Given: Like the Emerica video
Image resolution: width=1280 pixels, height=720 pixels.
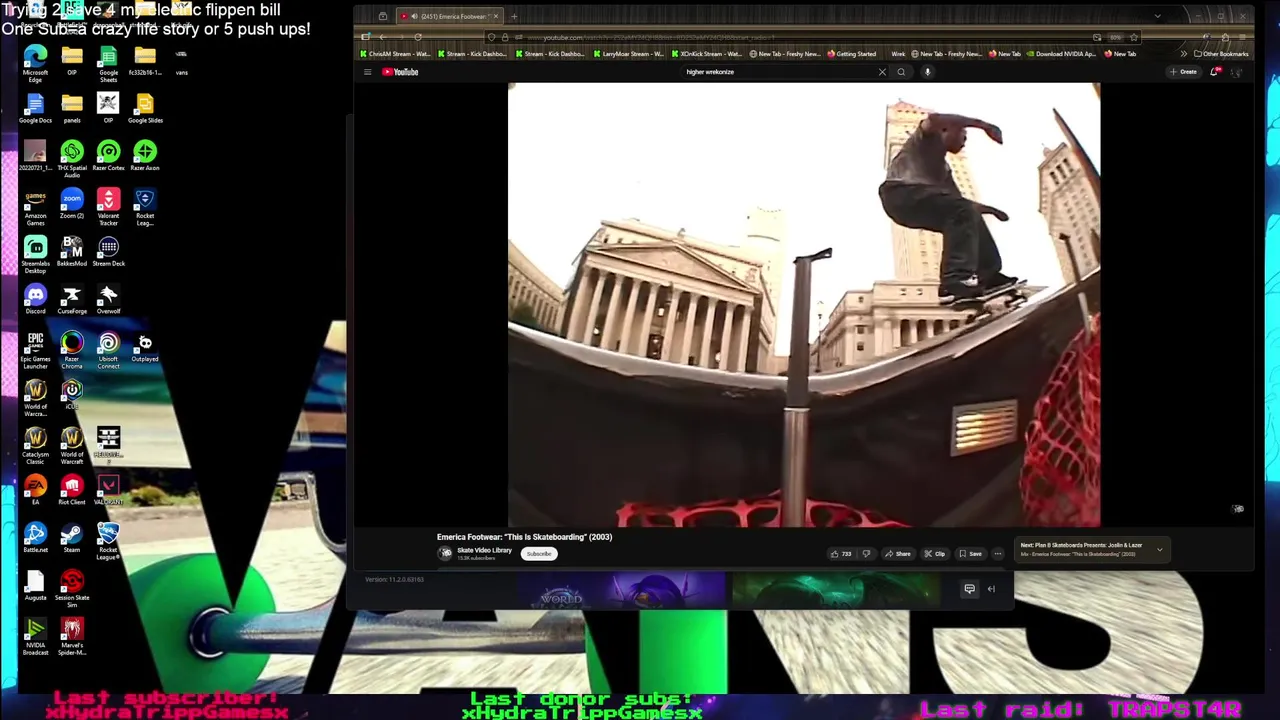Looking at the screenshot, I should pos(840,554).
